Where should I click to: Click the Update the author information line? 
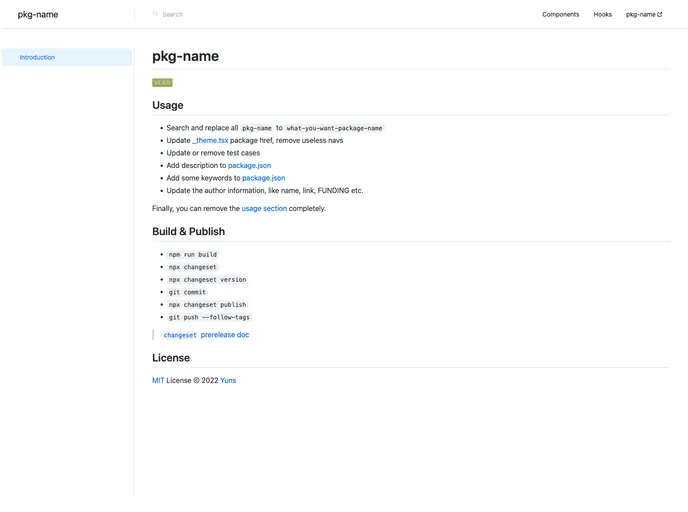click(265, 190)
